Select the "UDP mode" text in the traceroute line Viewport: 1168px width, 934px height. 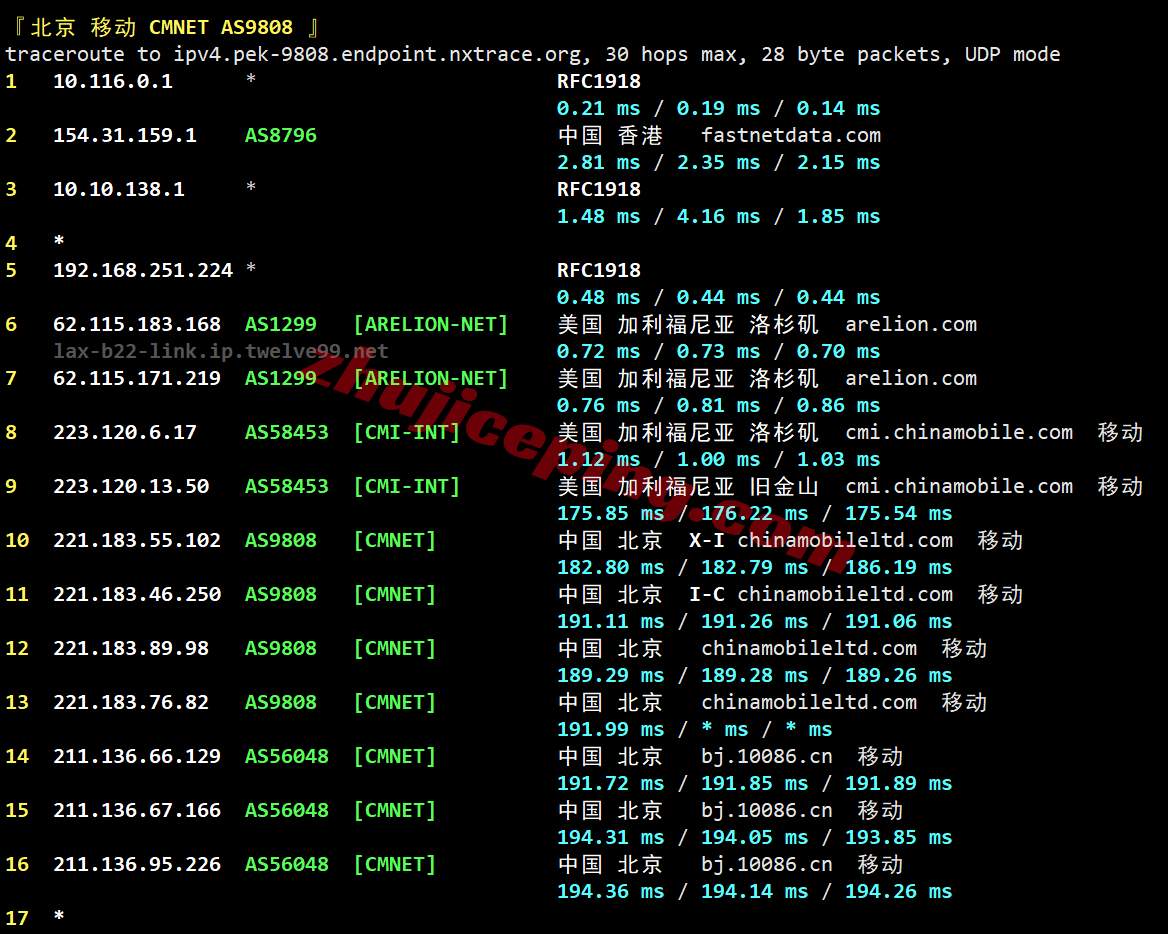click(1013, 54)
